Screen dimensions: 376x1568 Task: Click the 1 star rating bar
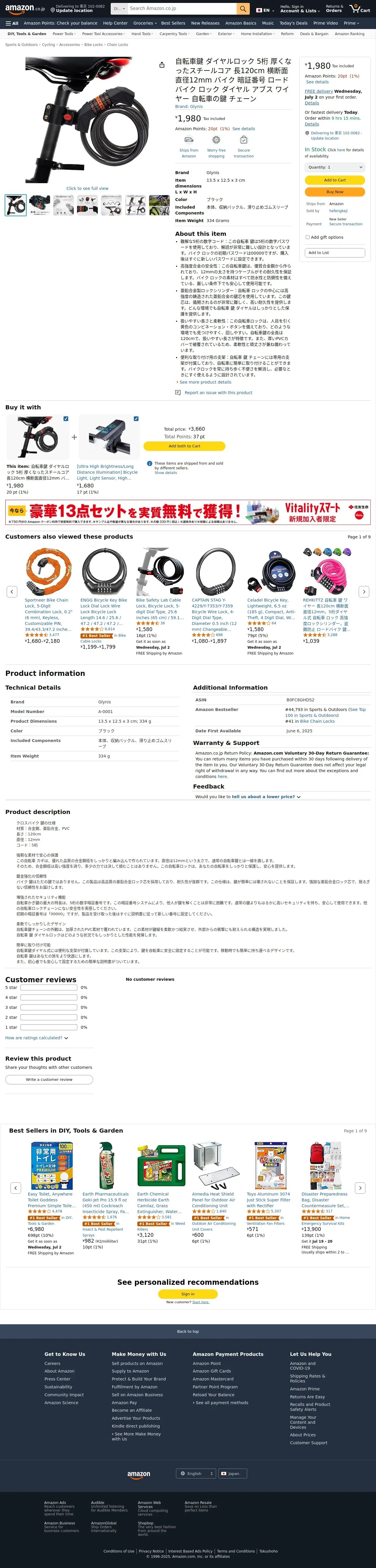49,1028
